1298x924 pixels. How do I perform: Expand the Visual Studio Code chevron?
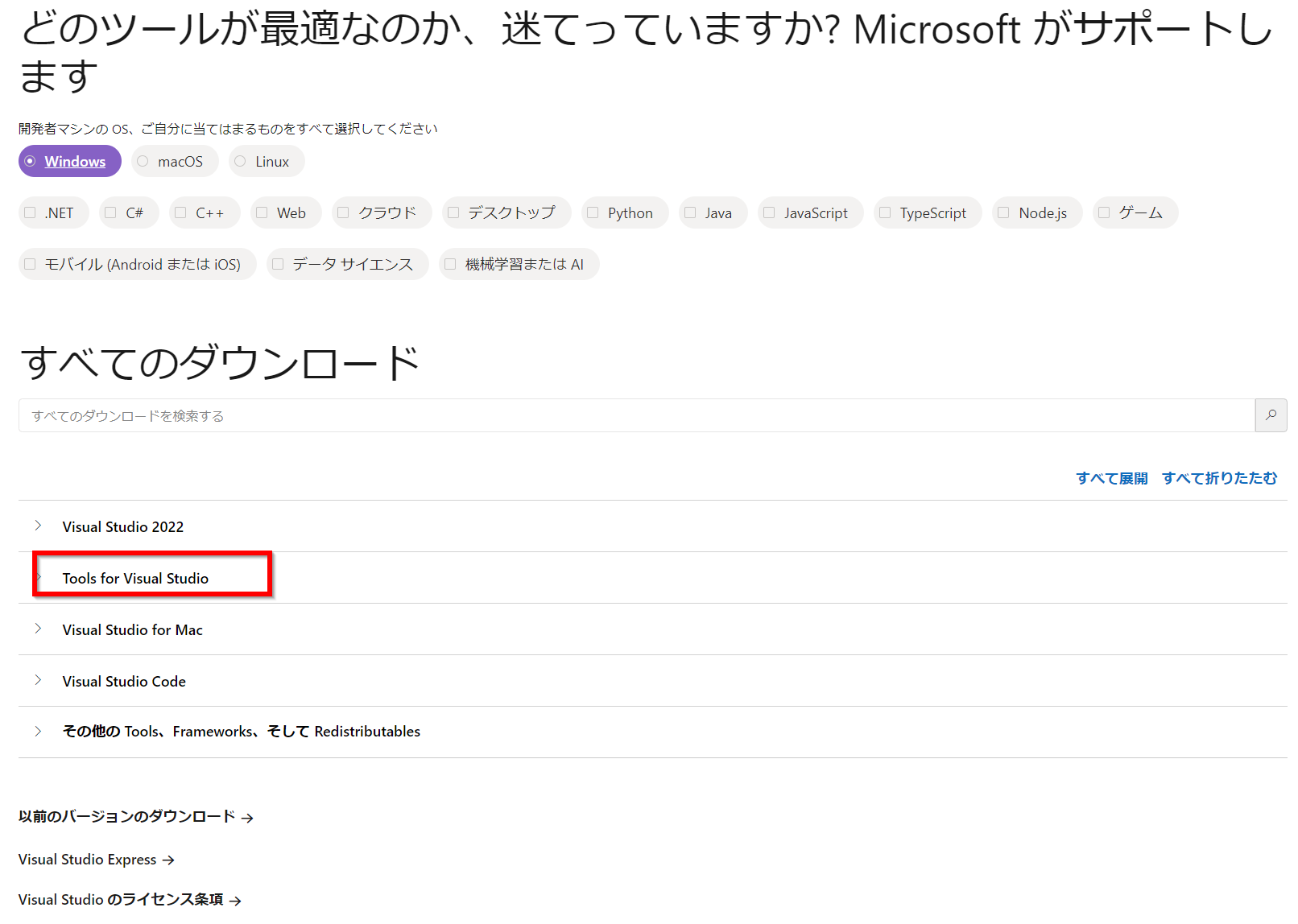(x=38, y=680)
